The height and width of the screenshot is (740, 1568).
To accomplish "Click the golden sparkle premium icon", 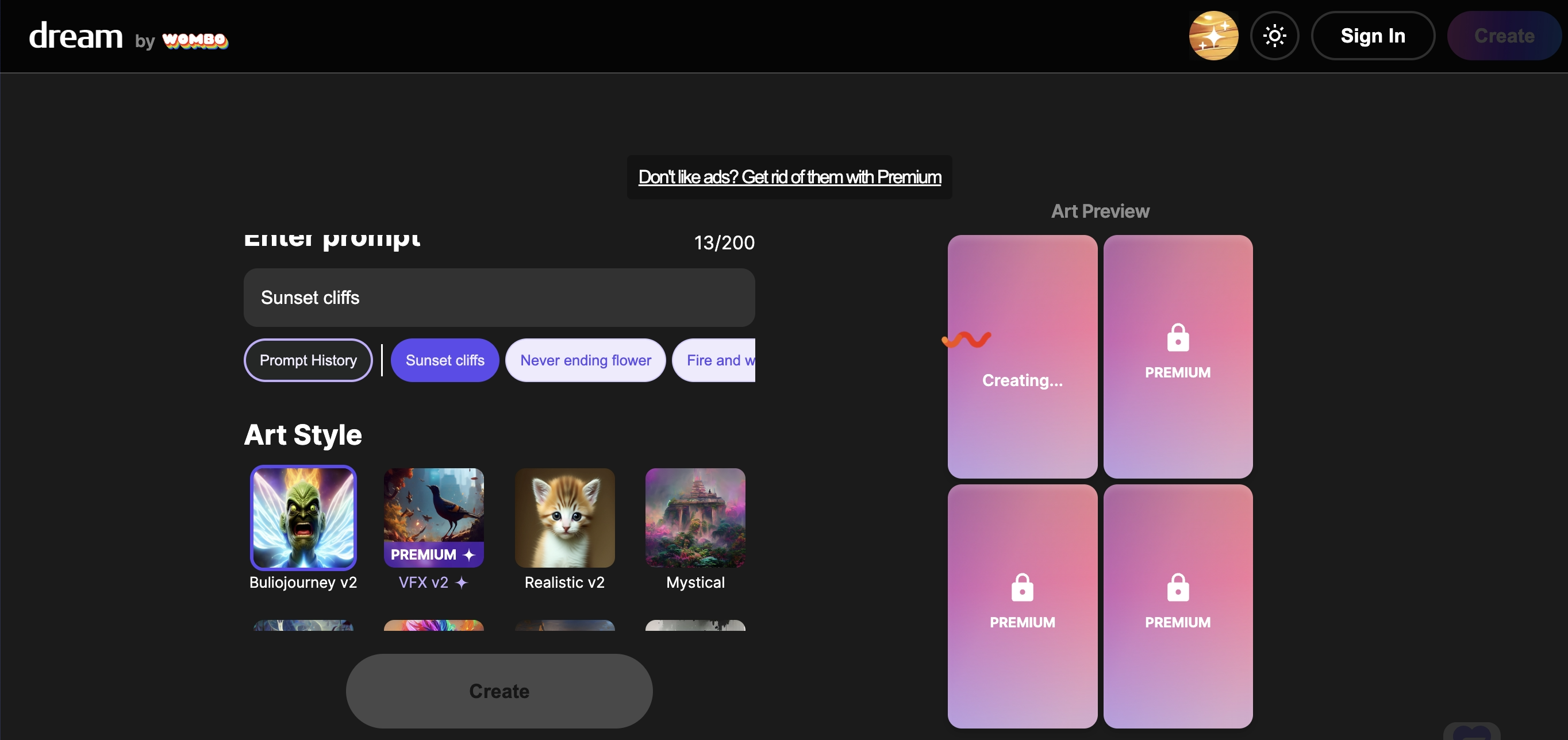I will point(1213,36).
